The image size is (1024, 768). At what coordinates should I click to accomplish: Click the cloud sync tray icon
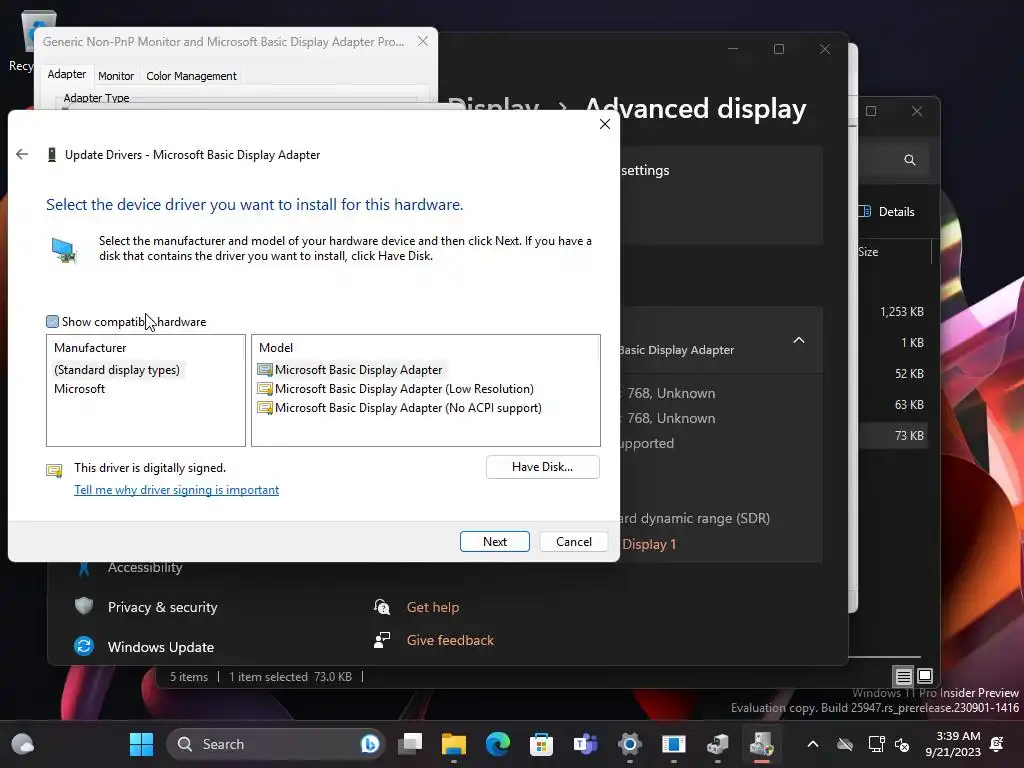(x=845, y=744)
